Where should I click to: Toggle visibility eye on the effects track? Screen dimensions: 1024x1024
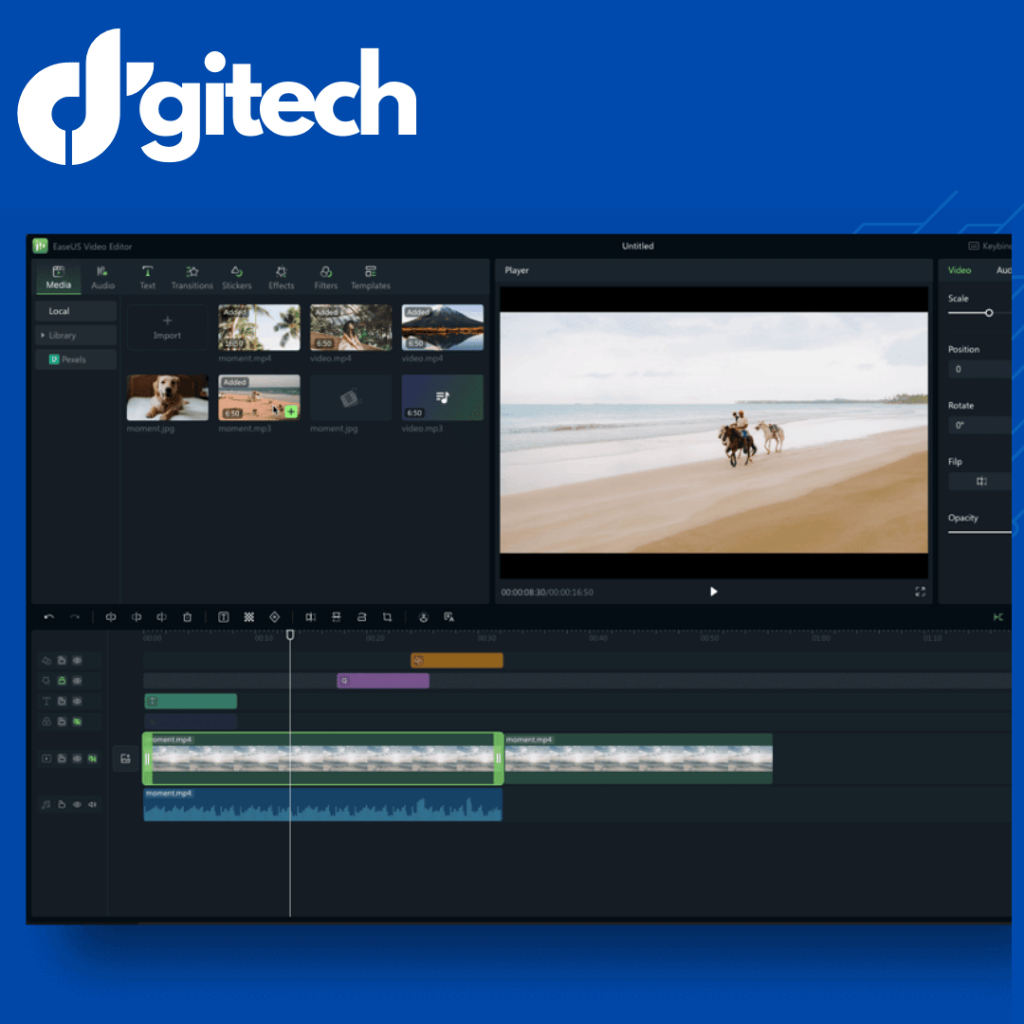pos(77,680)
